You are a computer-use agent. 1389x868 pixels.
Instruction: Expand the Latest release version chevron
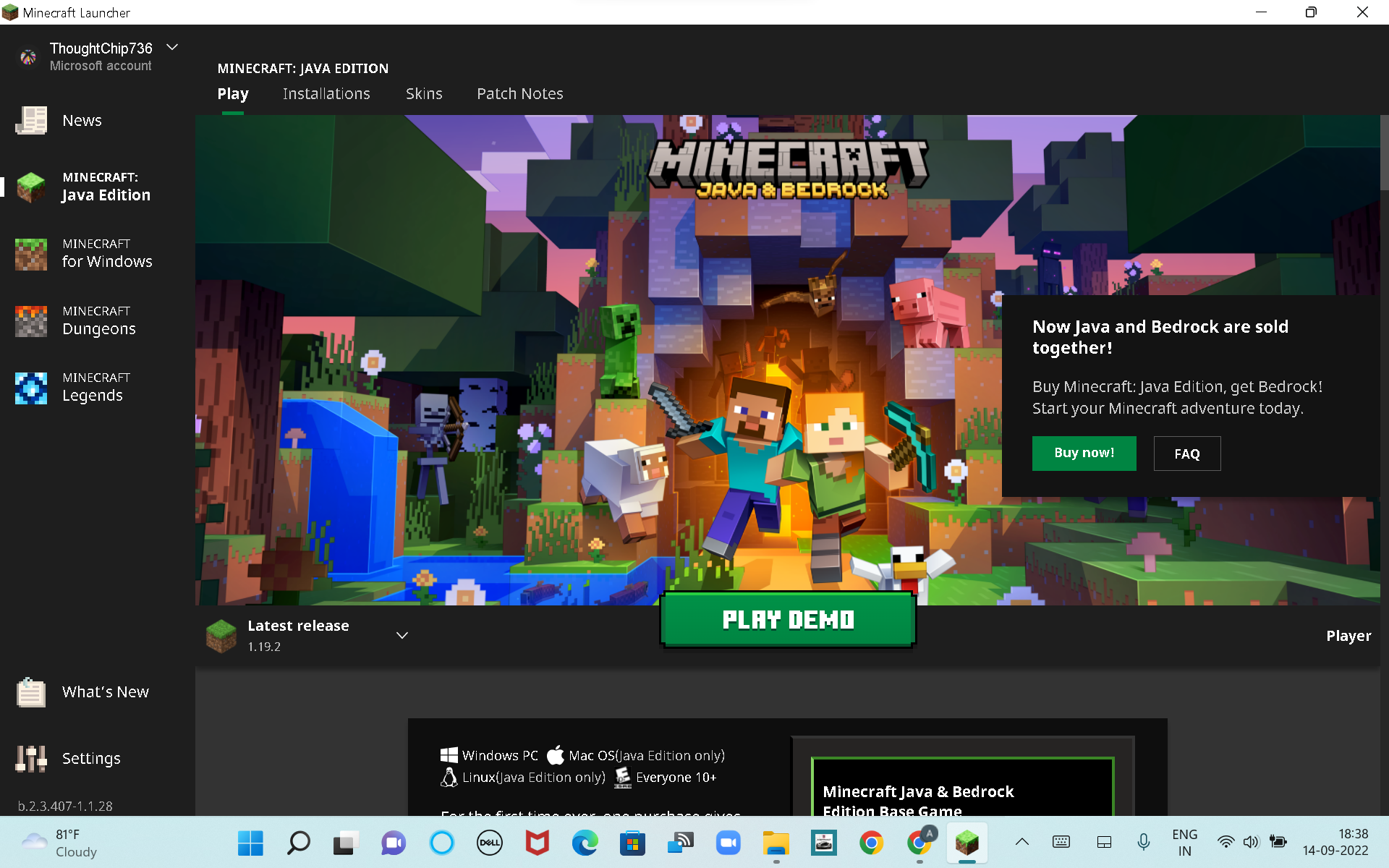point(402,635)
